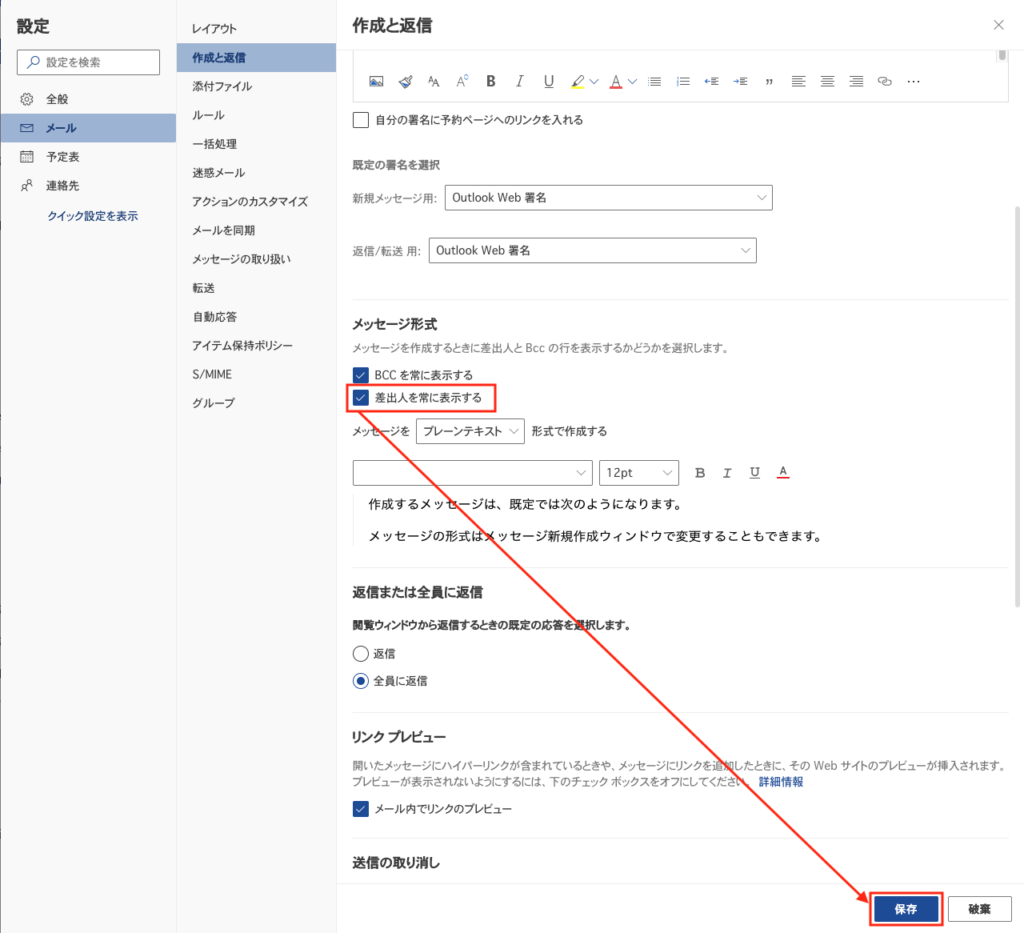Select the format painter icon
This screenshot has width=1024, height=933.
tap(405, 81)
